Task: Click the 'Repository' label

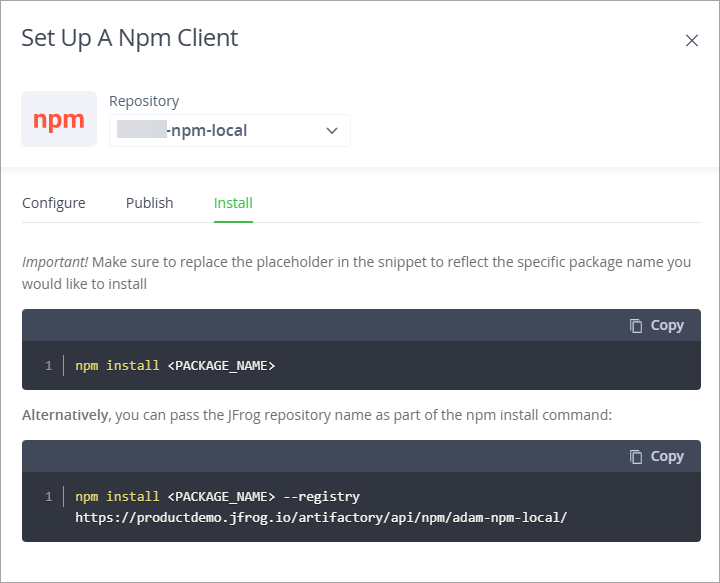Action: [x=144, y=101]
